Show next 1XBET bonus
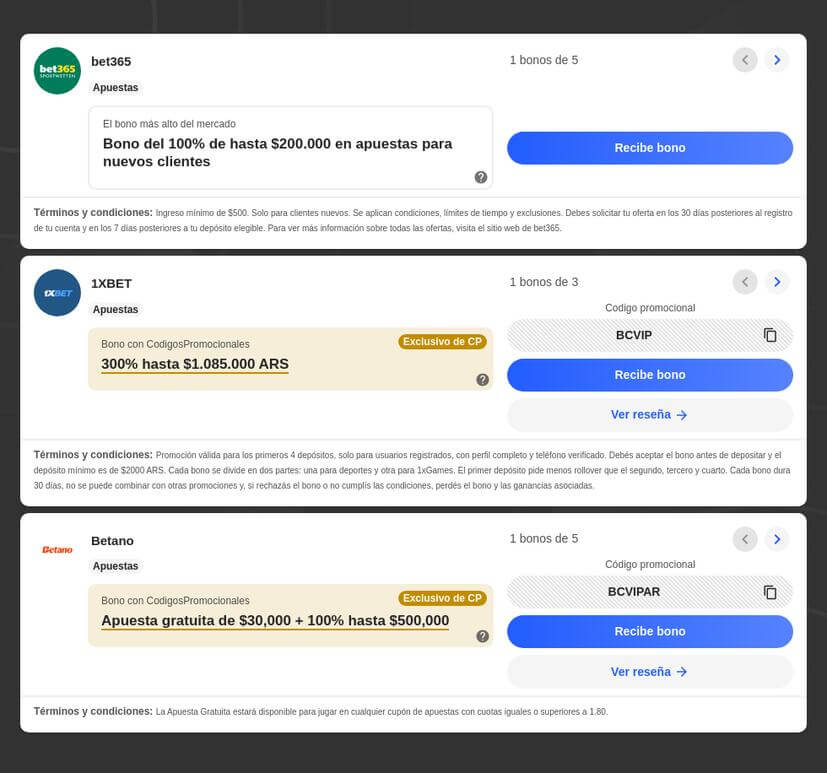827x773 pixels. click(x=777, y=282)
